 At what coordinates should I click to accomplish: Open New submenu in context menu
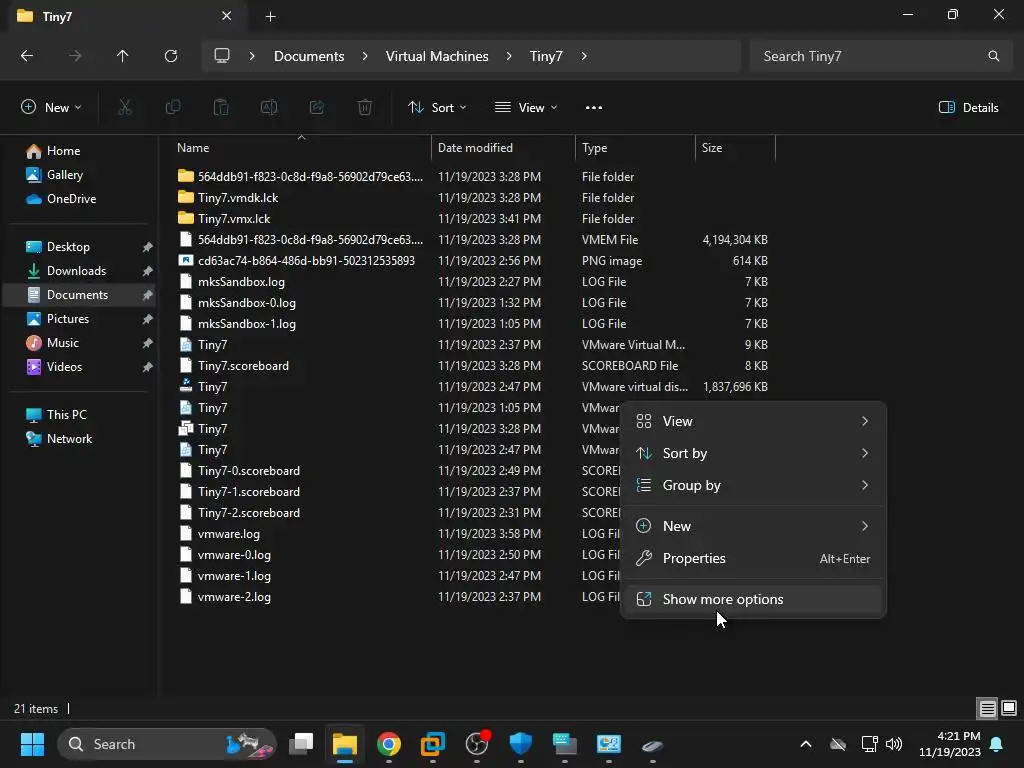click(753, 526)
